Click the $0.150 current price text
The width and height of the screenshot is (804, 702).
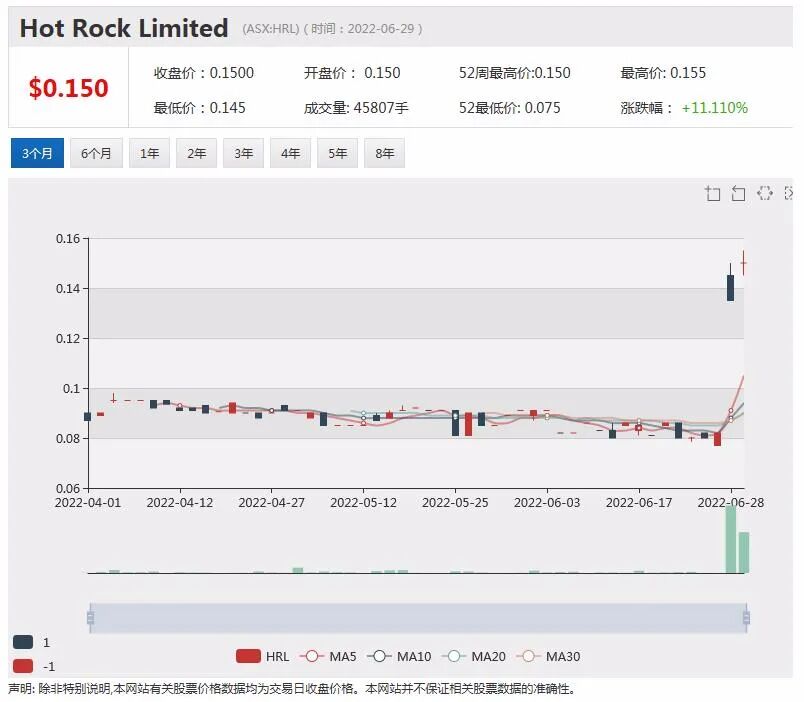click(69, 88)
